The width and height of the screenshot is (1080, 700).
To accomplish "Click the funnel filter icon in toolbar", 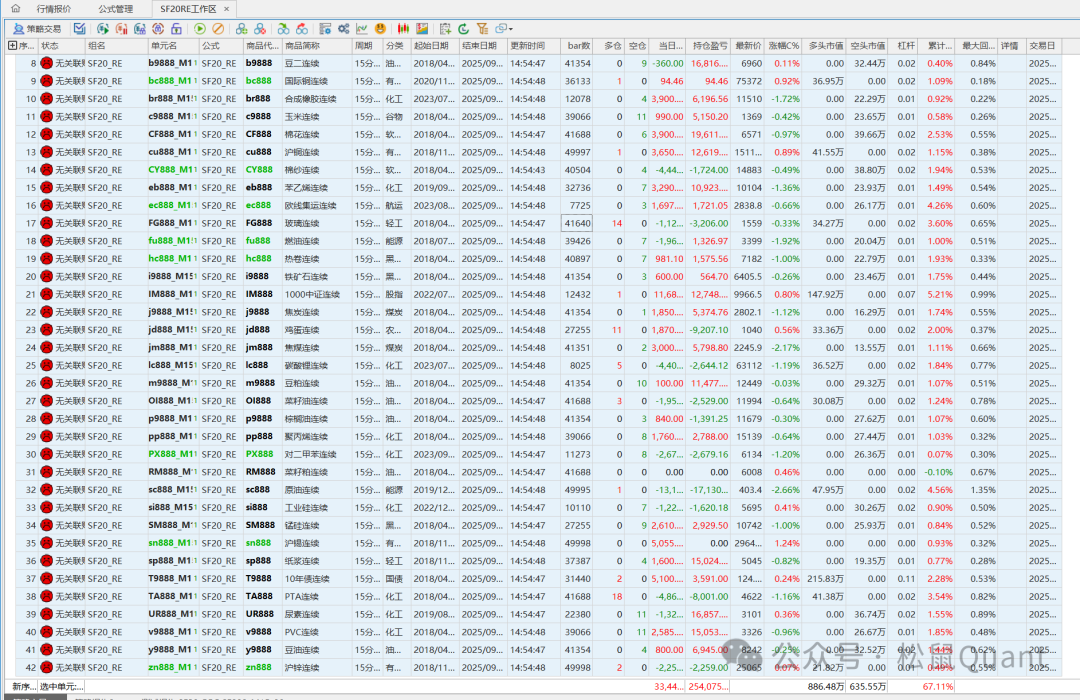I will [x=483, y=29].
